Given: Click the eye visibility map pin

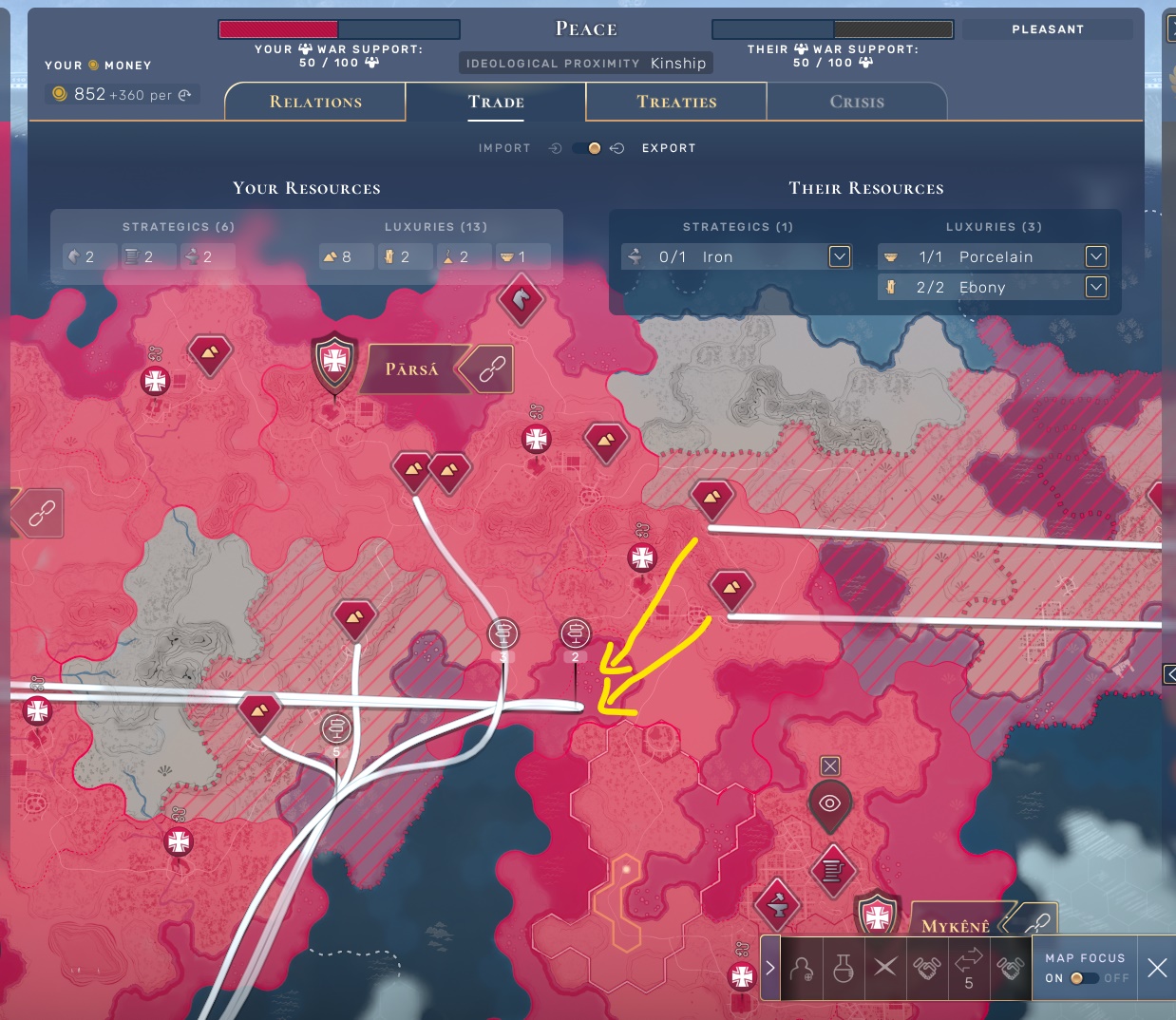Looking at the screenshot, I should tap(829, 803).
